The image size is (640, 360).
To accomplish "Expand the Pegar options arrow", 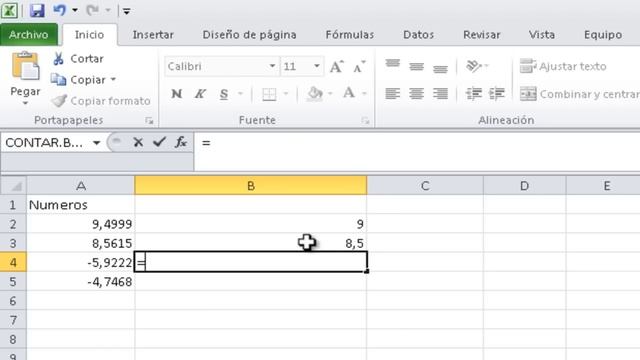I will pyautogui.click(x=25, y=103).
